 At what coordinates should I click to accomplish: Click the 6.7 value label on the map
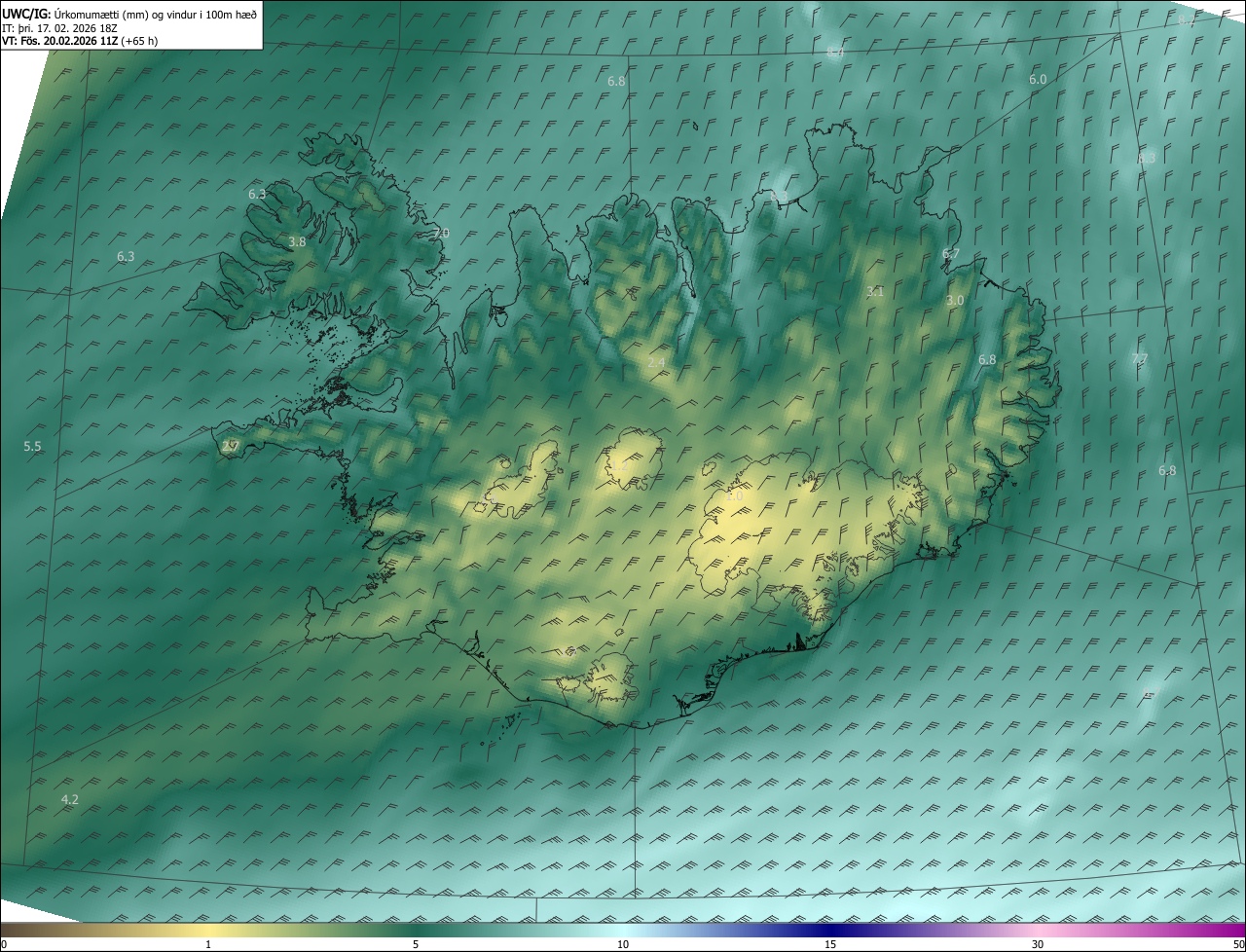point(950,254)
